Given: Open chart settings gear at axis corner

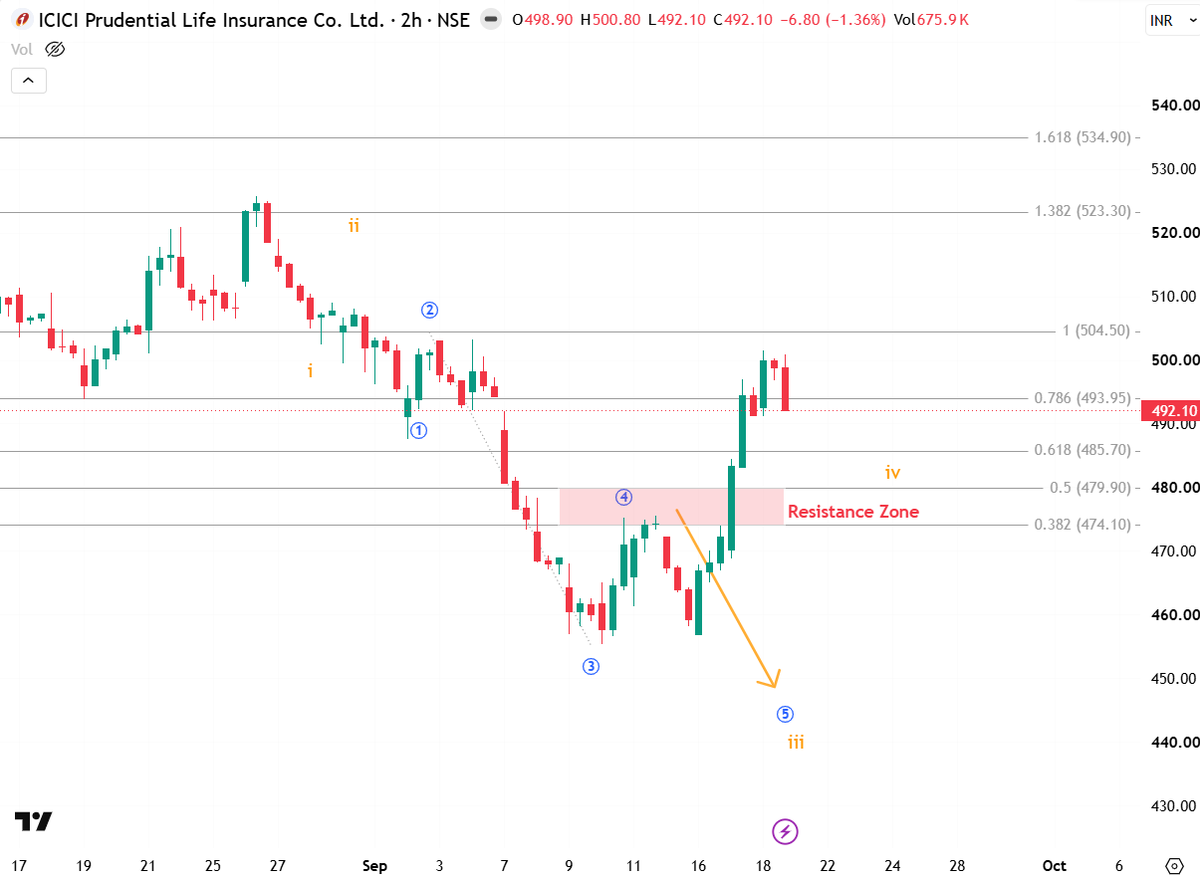Looking at the screenshot, I should 1174,865.
